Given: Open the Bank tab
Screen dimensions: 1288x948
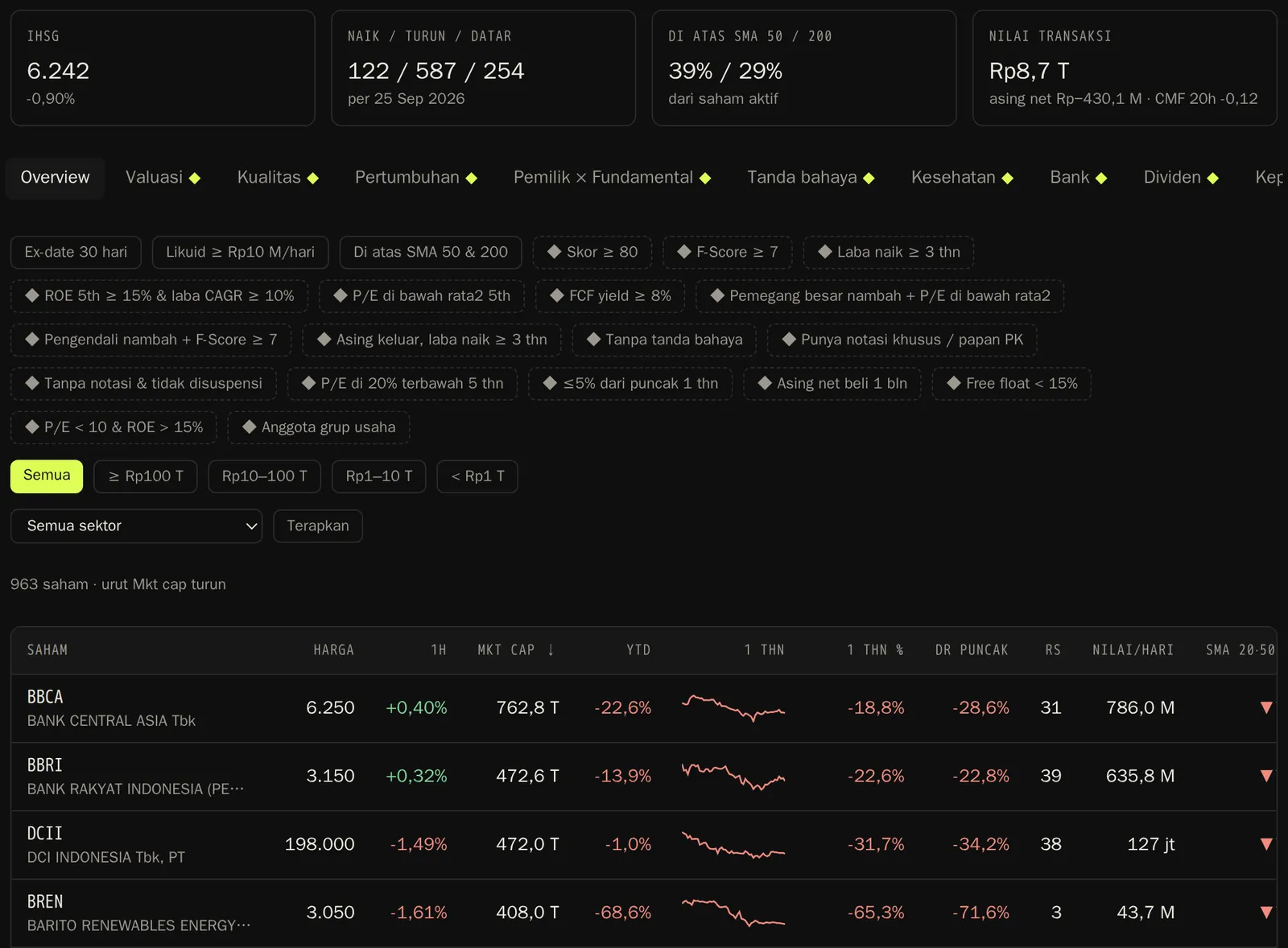Looking at the screenshot, I should pos(1078,178).
